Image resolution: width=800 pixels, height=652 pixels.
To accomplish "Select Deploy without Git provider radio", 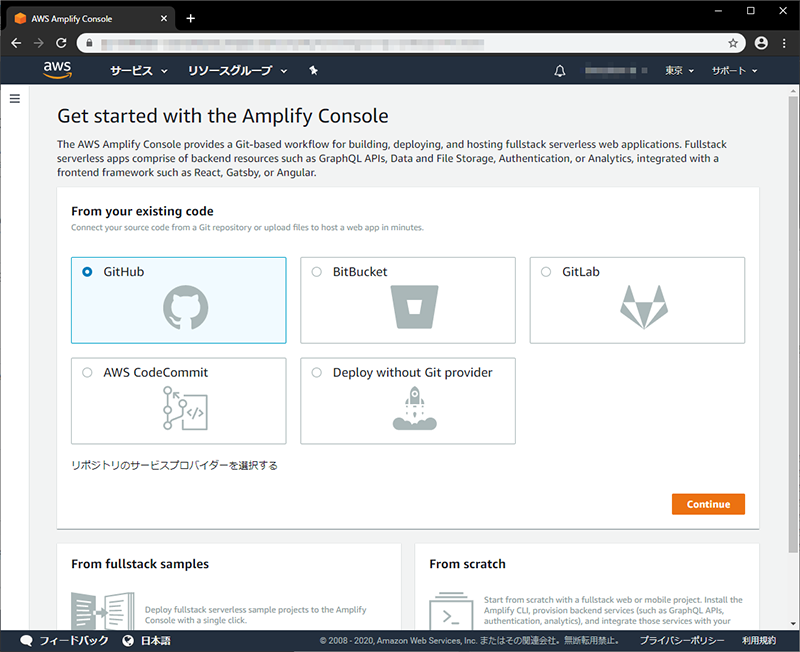I will pos(317,372).
